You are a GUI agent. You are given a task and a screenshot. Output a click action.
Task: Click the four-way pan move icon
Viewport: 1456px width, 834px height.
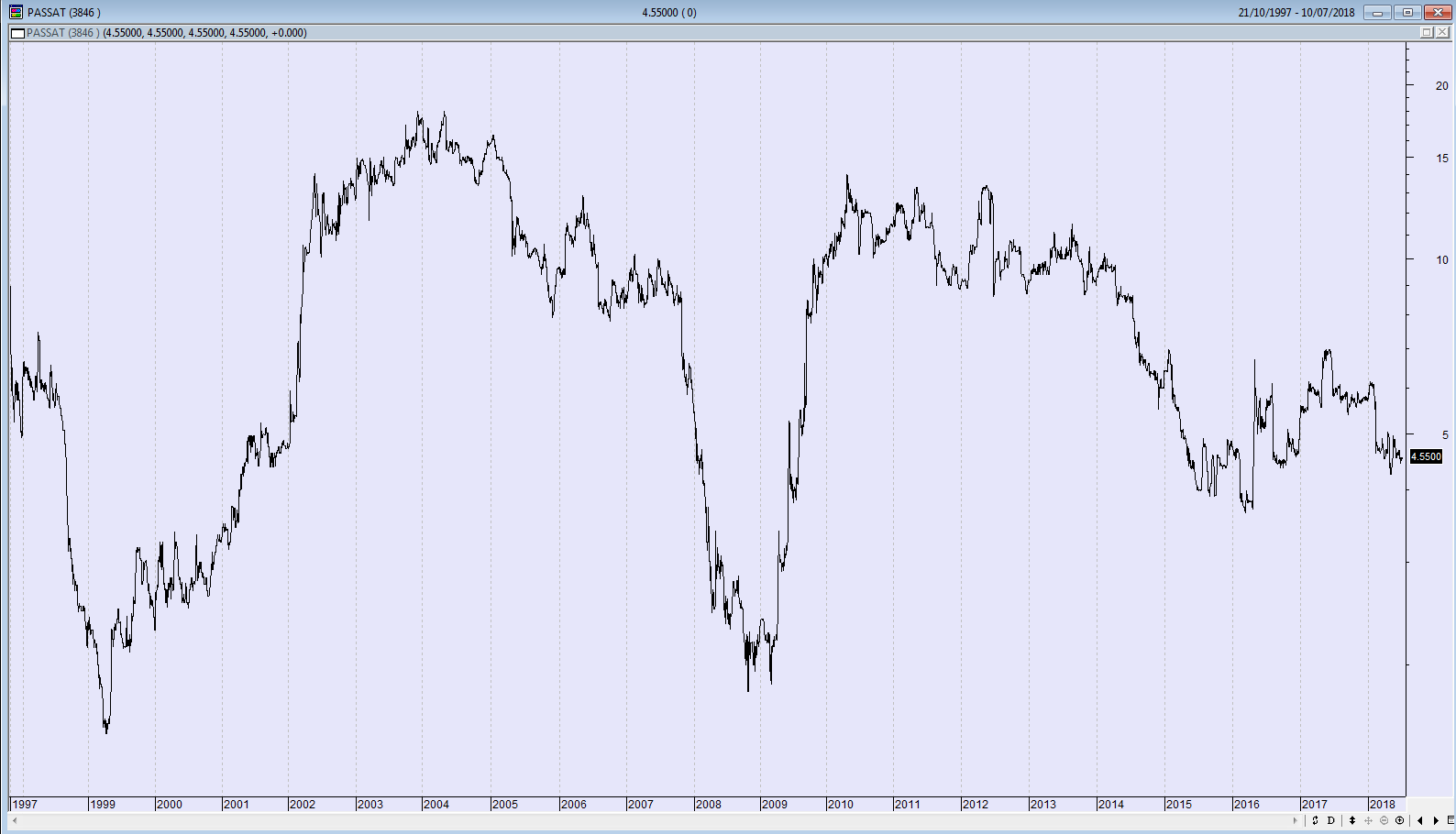click(1368, 820)
